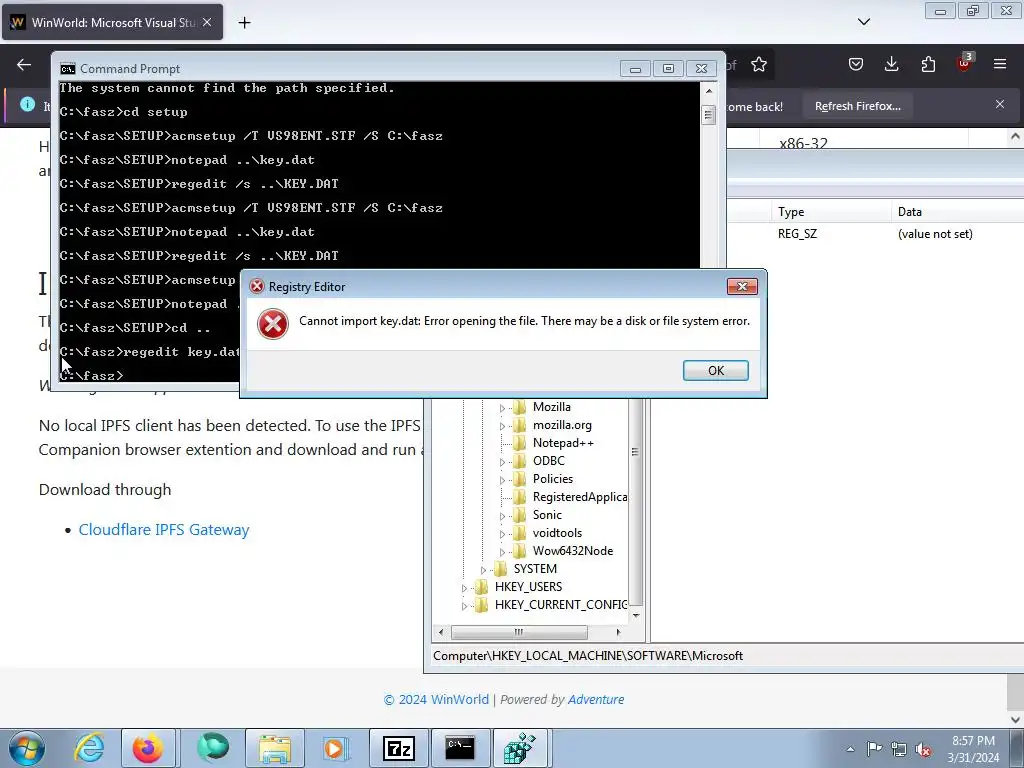Viewport: 1024px width, 768px height.
Task: Select the WinWorld Microsoft Visual Studio tab
Action: click(x=112, y=22)
